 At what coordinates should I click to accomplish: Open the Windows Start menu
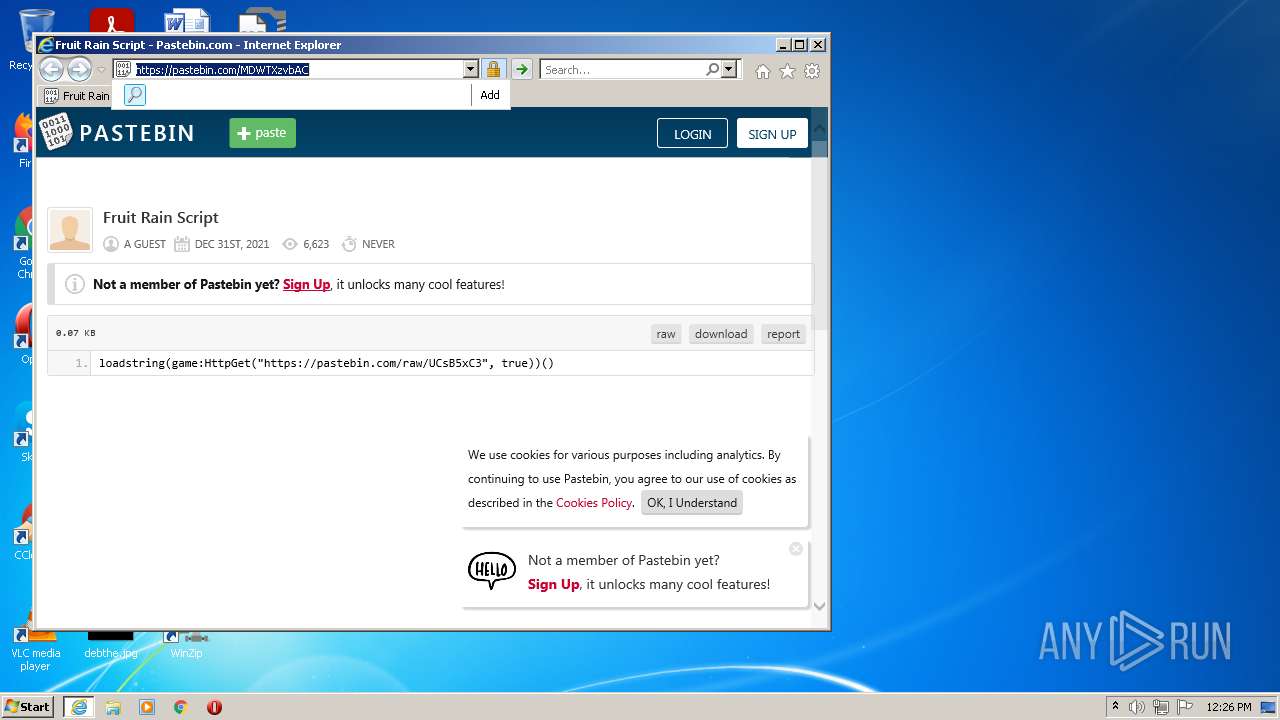27,707
